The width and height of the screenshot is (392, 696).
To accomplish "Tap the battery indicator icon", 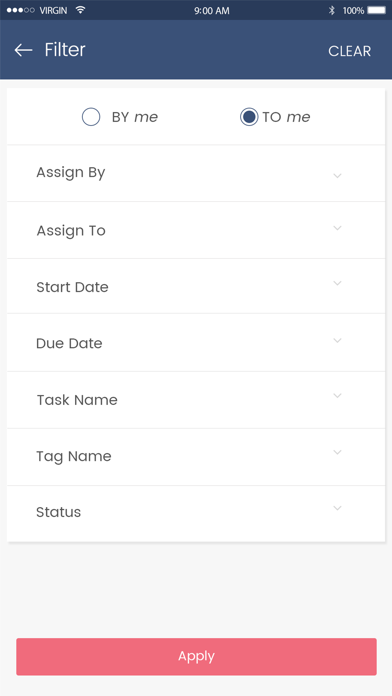I will [x=376, y=10].
